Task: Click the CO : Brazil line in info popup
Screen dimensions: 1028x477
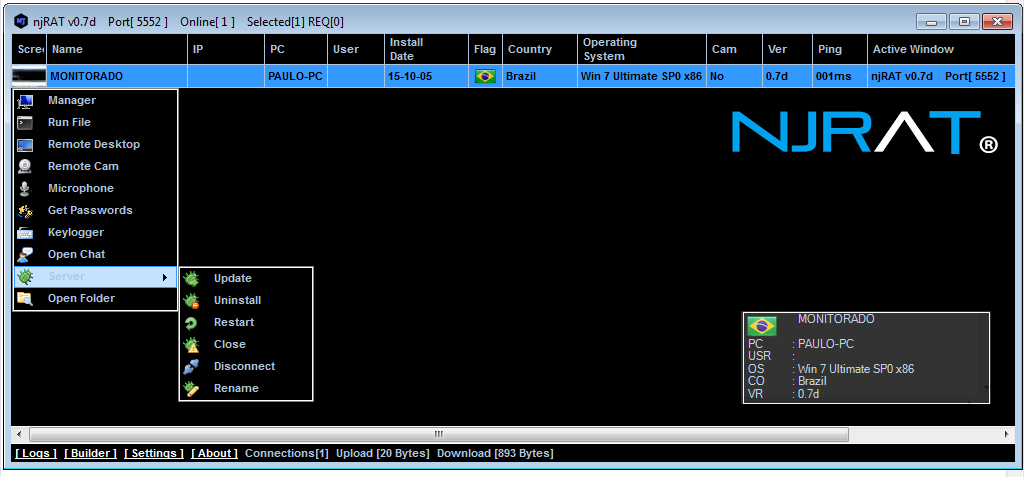Action: 787,381
